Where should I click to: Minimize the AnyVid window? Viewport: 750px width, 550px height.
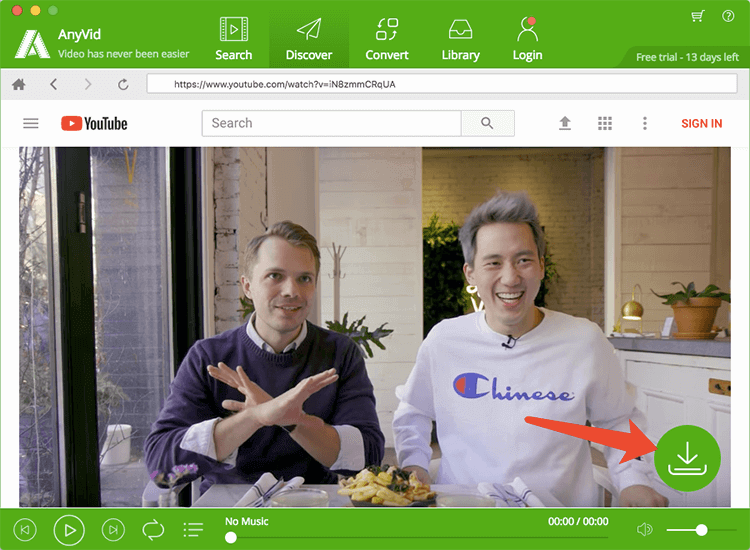coord(35,10)
